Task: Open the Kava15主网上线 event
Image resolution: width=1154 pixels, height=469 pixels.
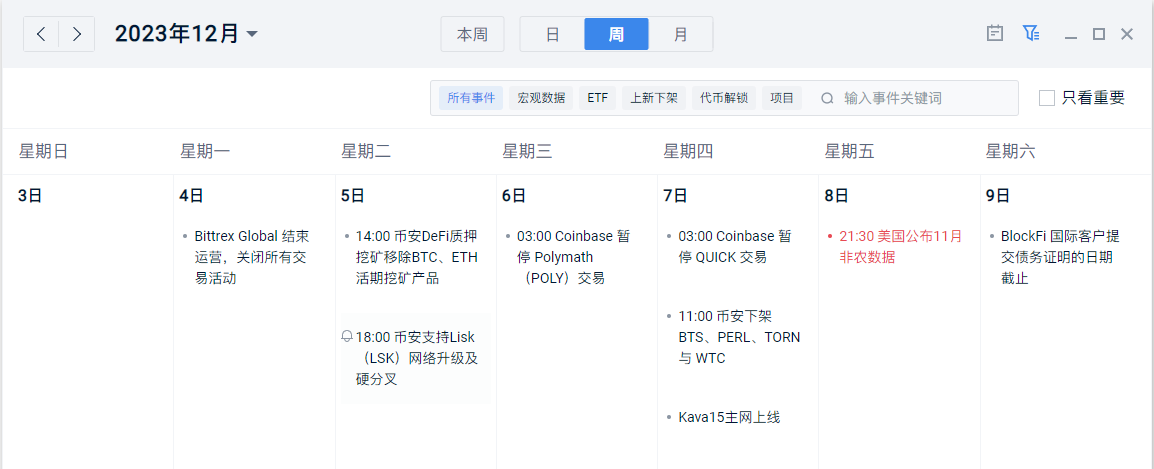Action: [729, 417]
